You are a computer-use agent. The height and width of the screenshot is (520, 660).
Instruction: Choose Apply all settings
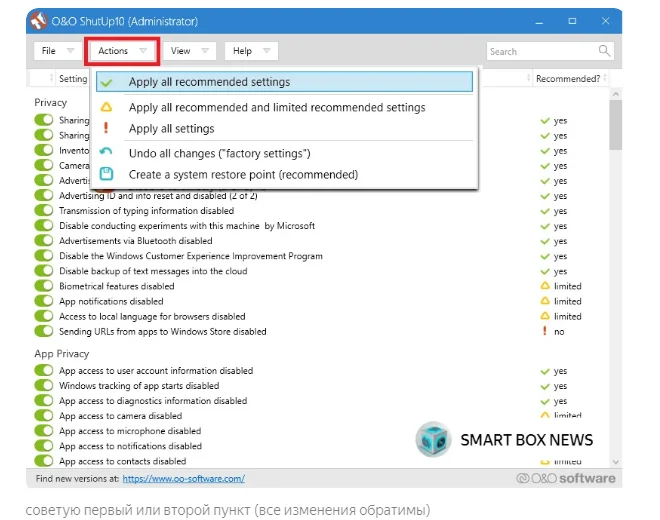coord(284,128)
